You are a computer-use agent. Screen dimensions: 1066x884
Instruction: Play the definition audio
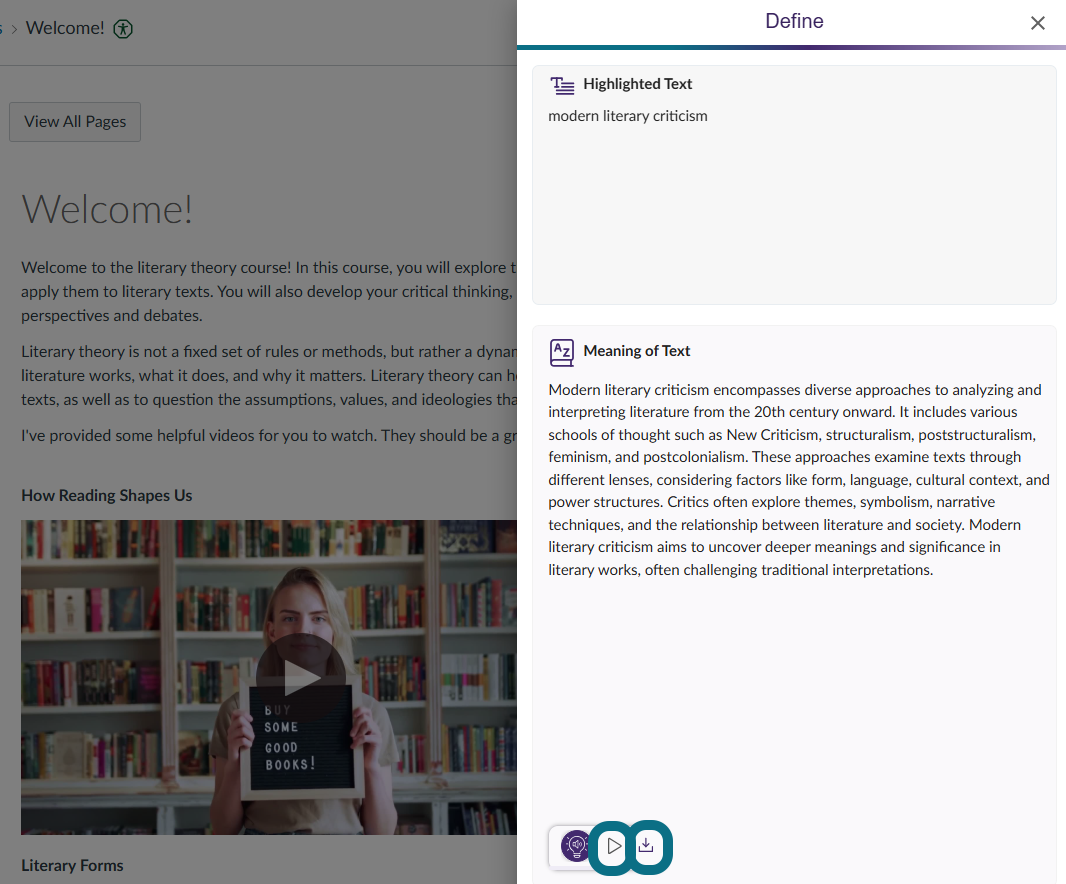pyautogui.click(x=613, y=846)
